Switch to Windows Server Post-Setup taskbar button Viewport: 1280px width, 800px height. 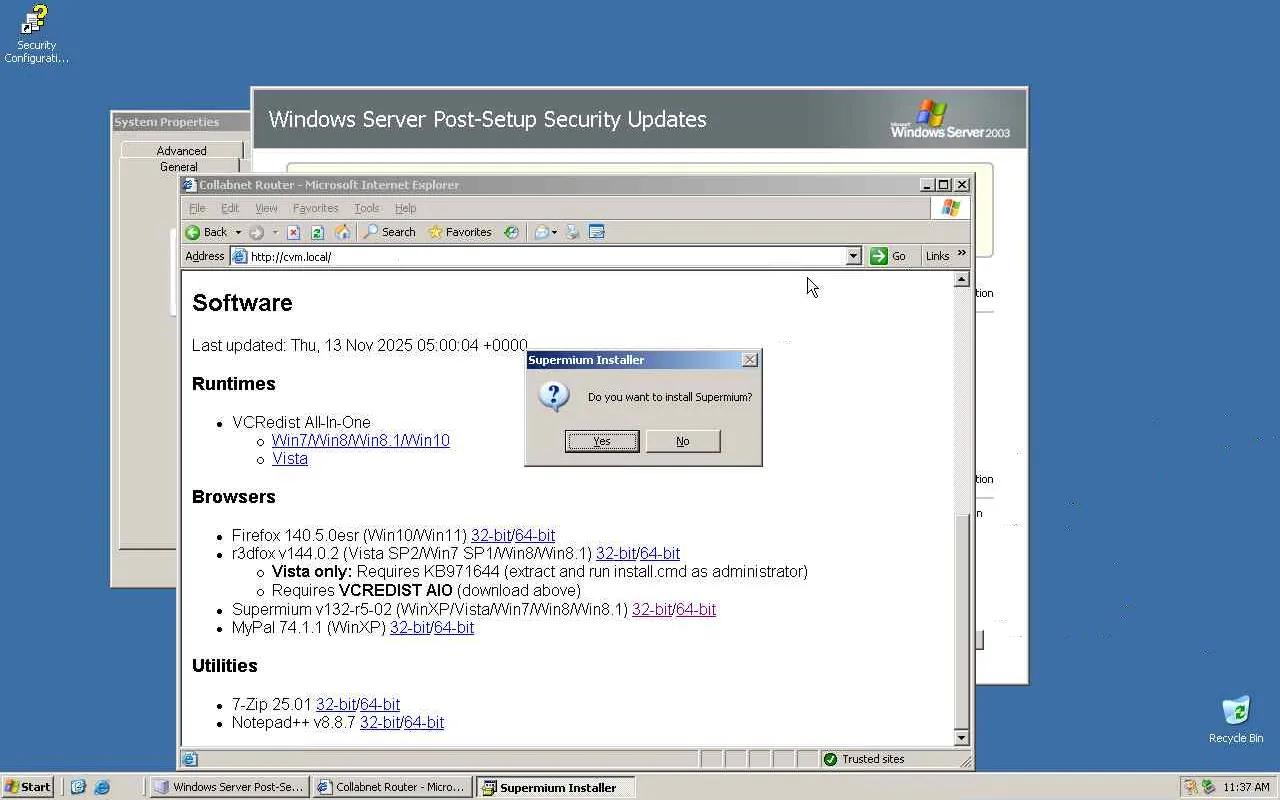(x=229, y=787)
